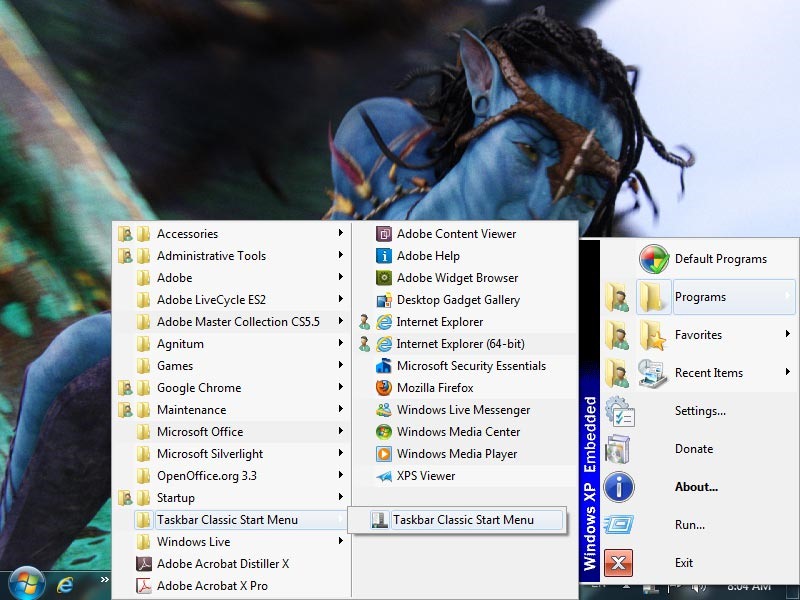
Task: Click the Default Programs label
Action: (720, 259)
